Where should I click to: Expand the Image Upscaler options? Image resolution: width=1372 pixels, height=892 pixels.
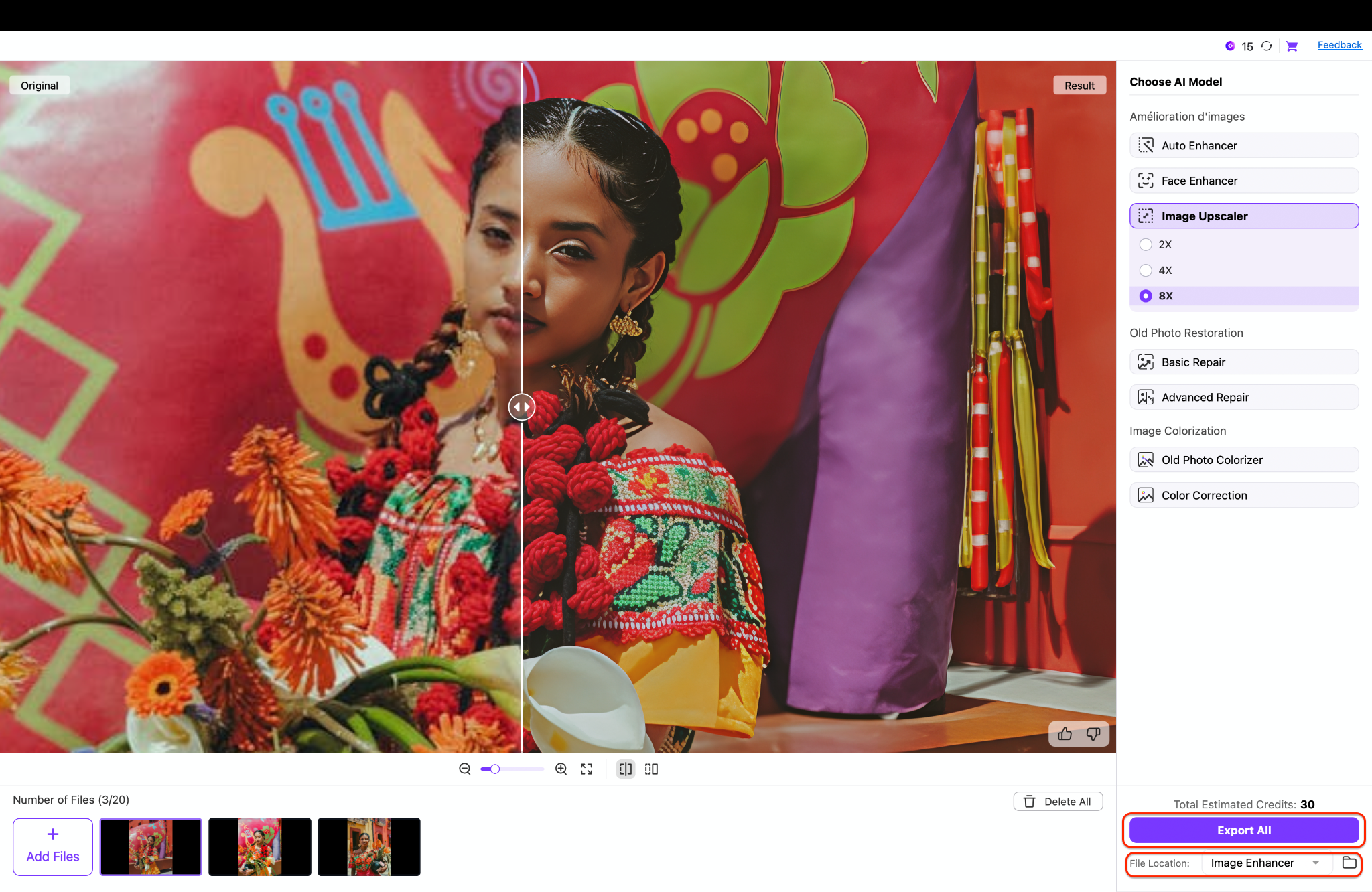(1243, 216)
